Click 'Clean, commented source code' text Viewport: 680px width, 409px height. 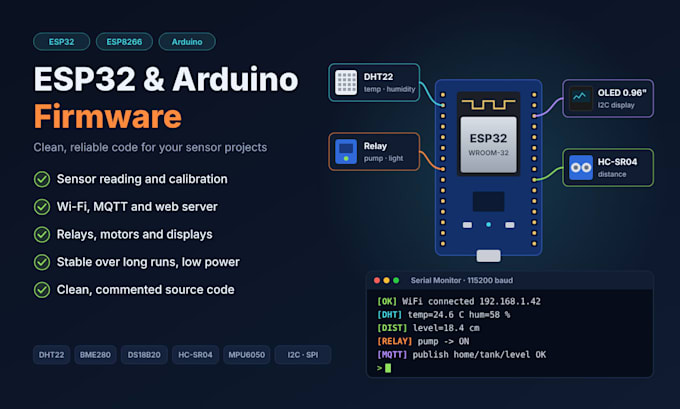tap(145, 290)
